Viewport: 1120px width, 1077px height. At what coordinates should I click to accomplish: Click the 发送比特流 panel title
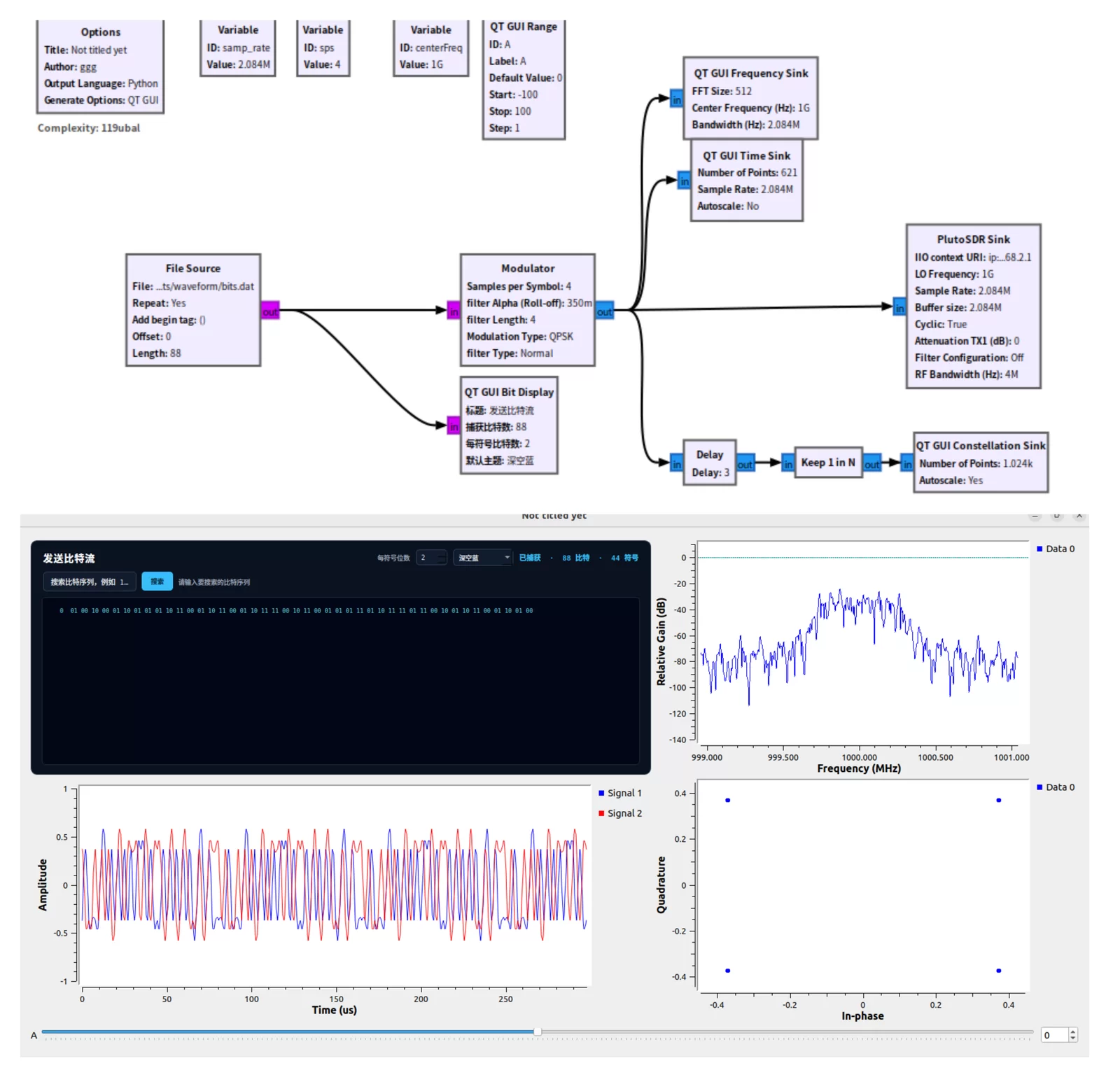[69, 558]
